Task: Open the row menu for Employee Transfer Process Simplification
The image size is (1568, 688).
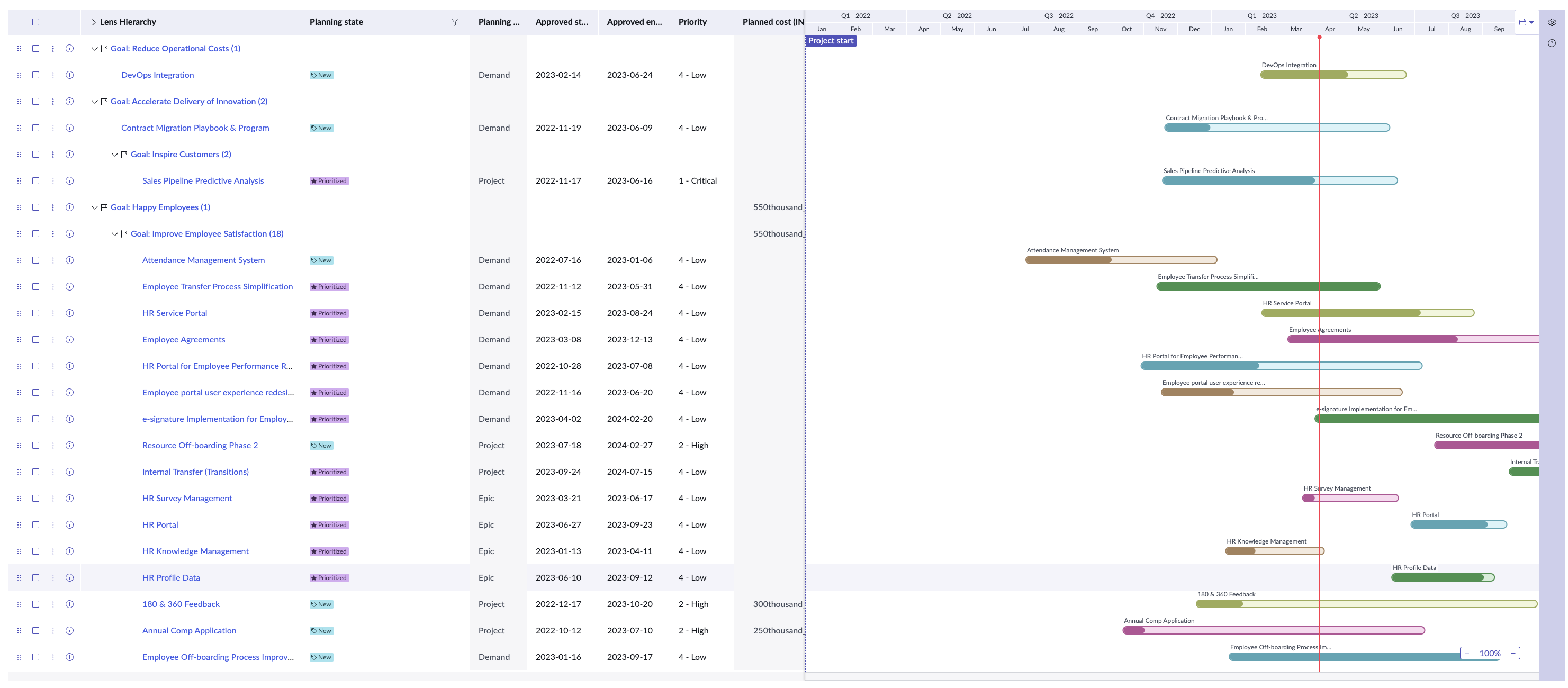Action: pyautogui.click(x=52, y=286)
